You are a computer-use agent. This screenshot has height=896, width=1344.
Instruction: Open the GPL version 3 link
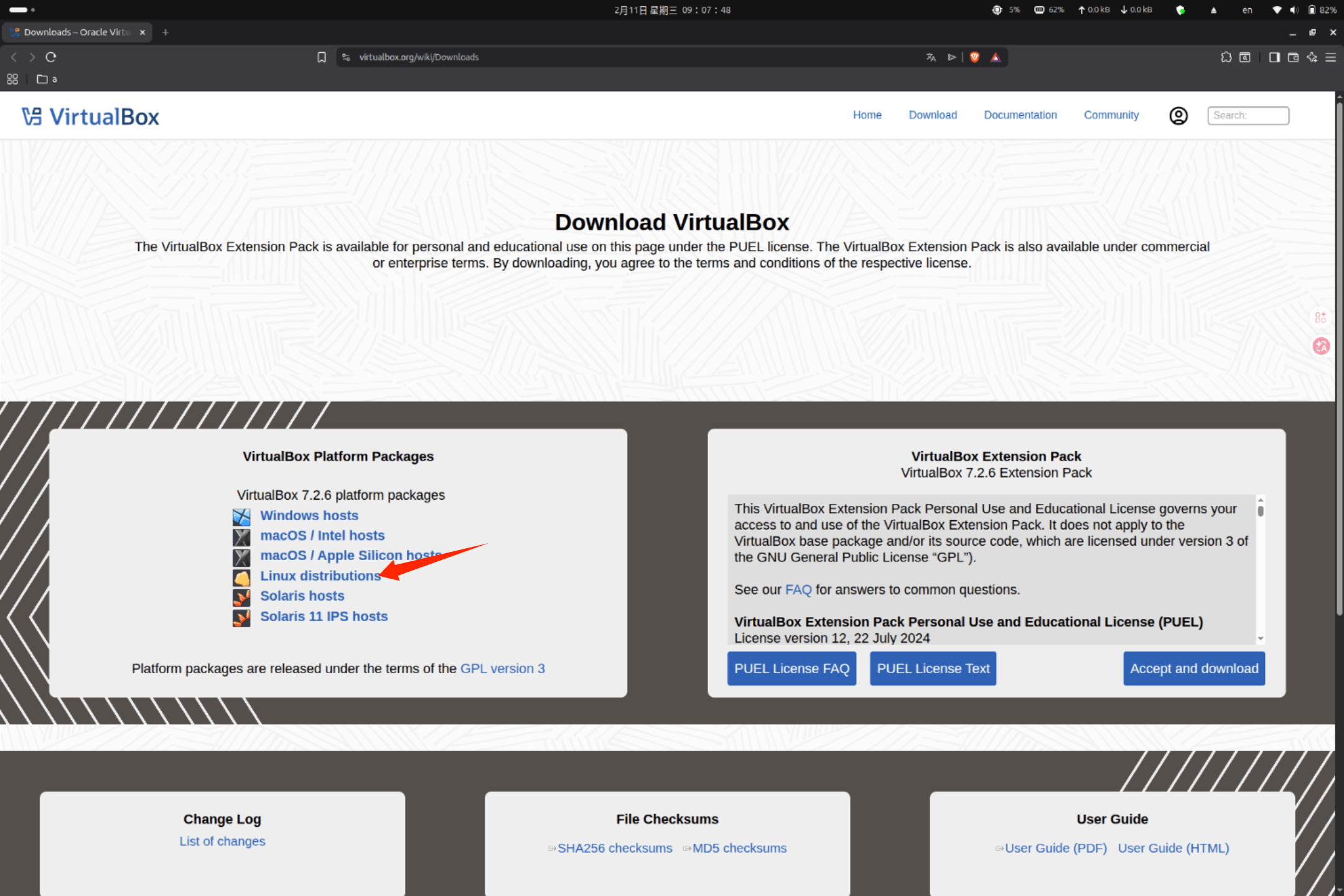(502, 668)
